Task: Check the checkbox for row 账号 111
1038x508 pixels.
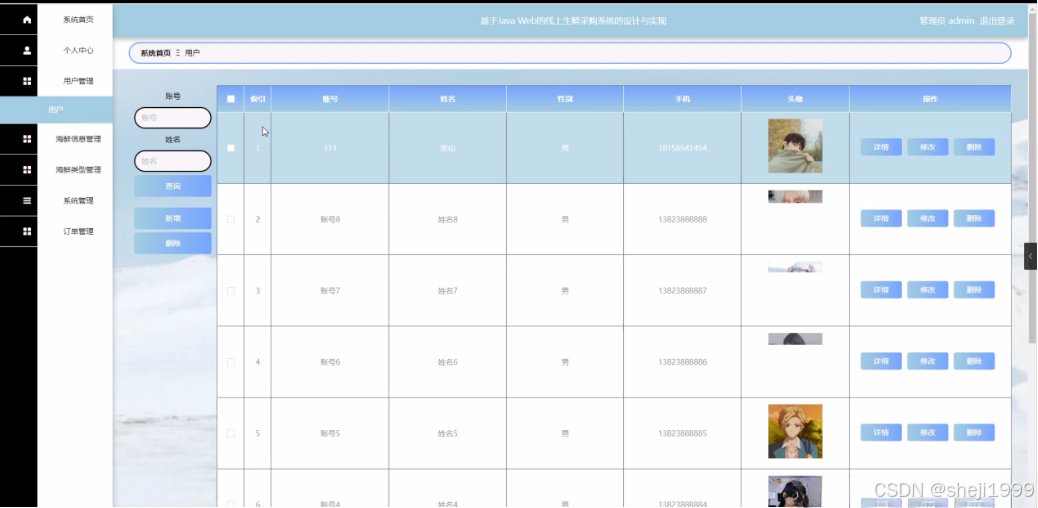Action: [230, 148]
